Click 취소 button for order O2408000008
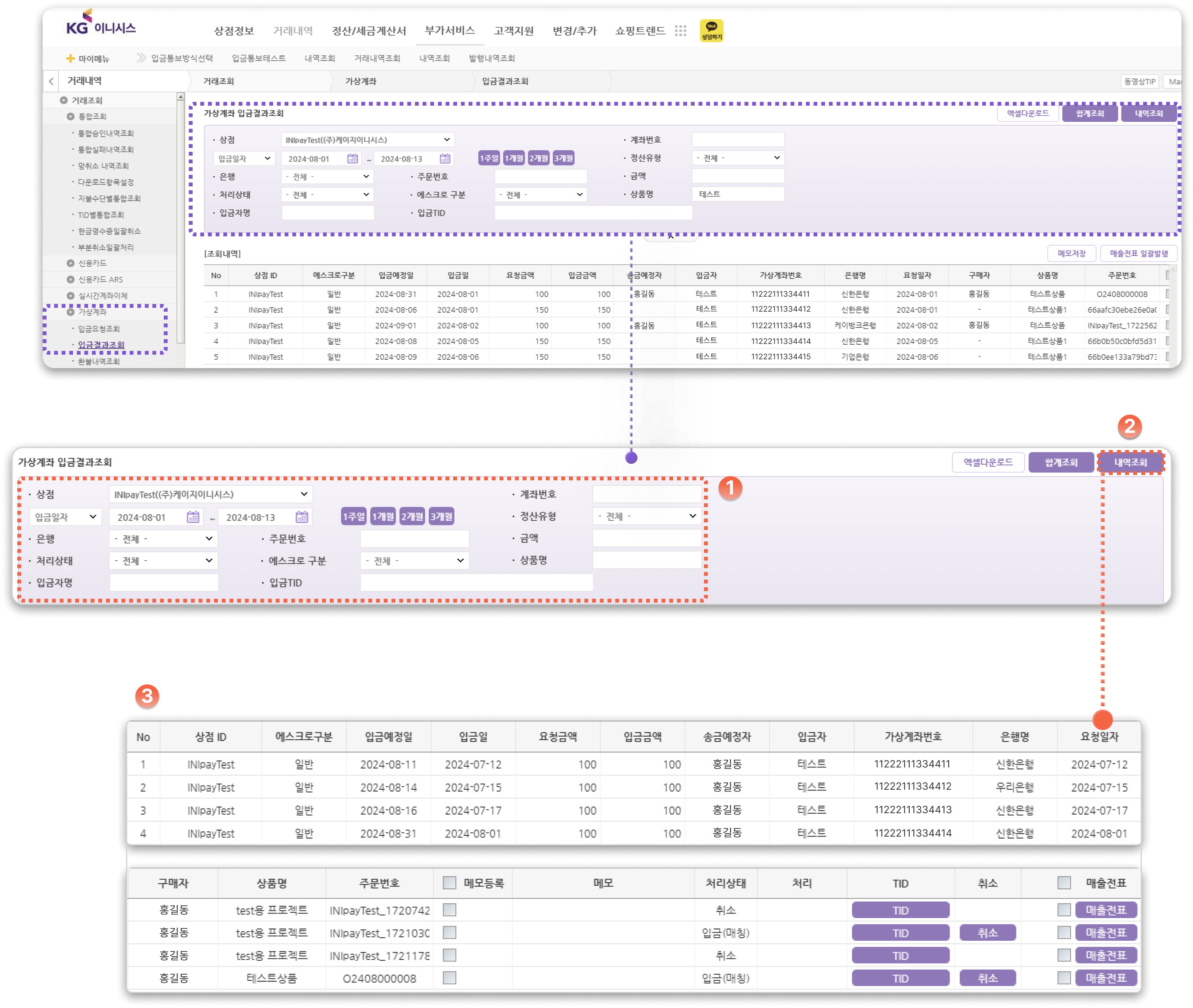 coord(987,978)
